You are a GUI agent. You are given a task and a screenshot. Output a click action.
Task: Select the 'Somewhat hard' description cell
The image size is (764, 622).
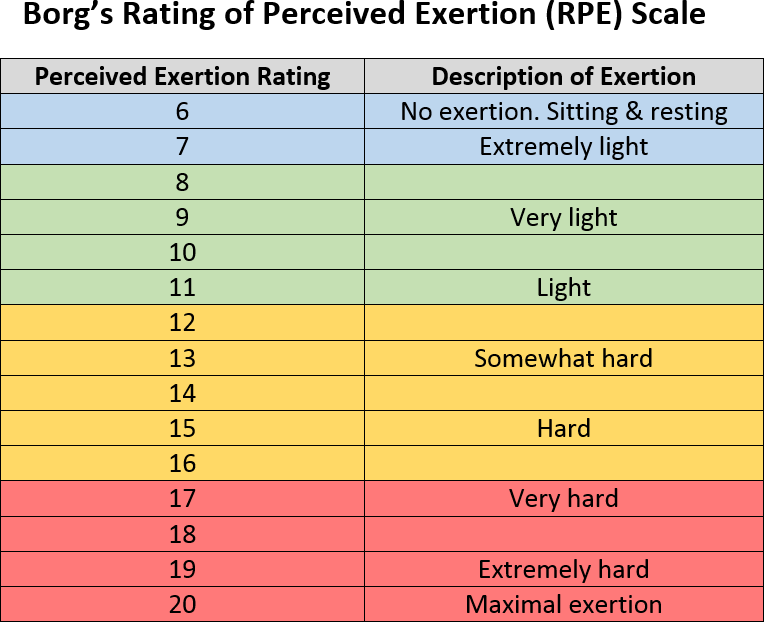coord(563,358)
